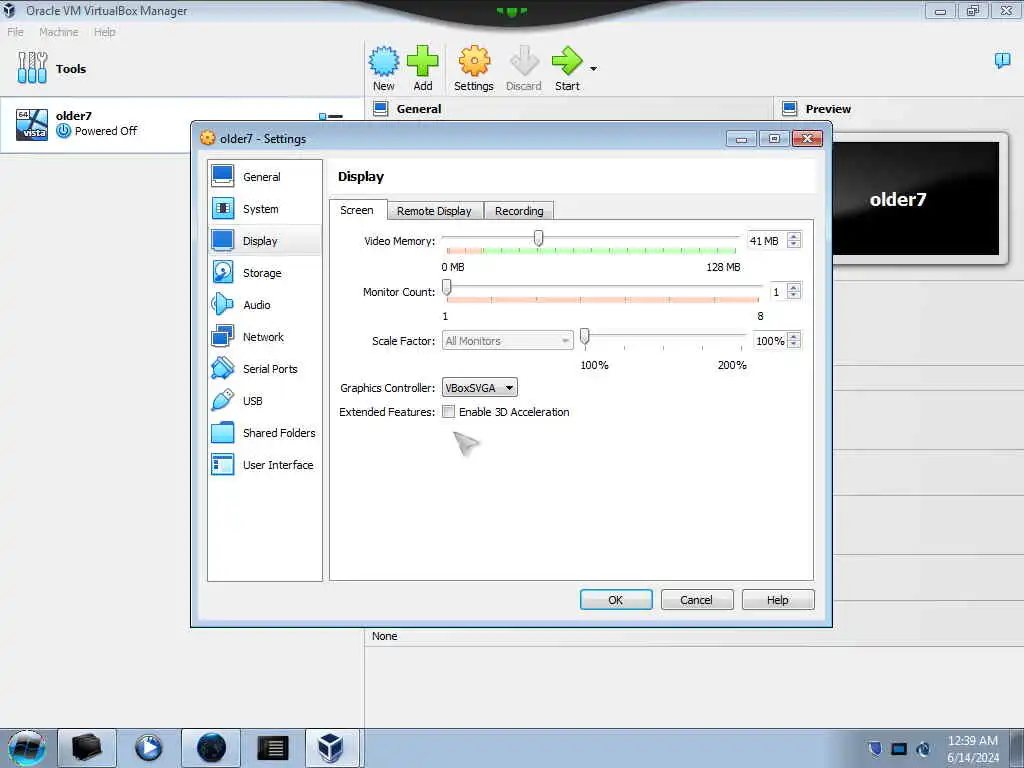Screen dimensions: 1024x768
Task: Click the New machine toolbar icon
Action: pyautogui.click(x=383, y=69)
